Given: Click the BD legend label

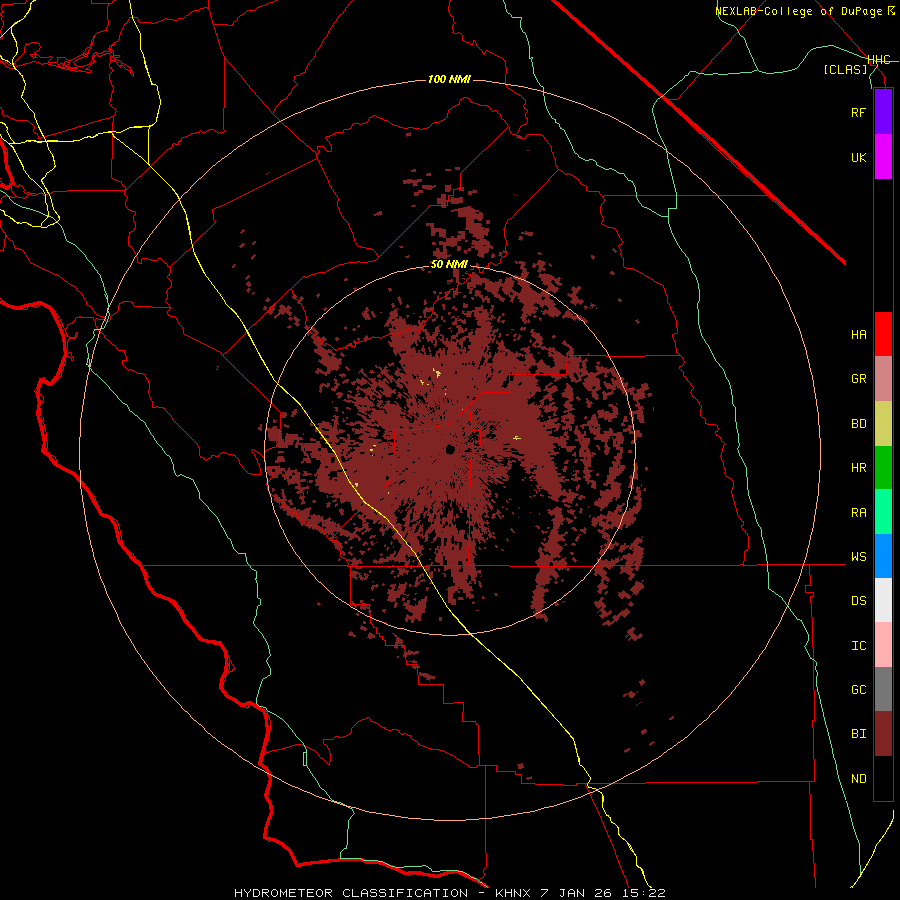Looking at the screenshot, I should 858,424.
